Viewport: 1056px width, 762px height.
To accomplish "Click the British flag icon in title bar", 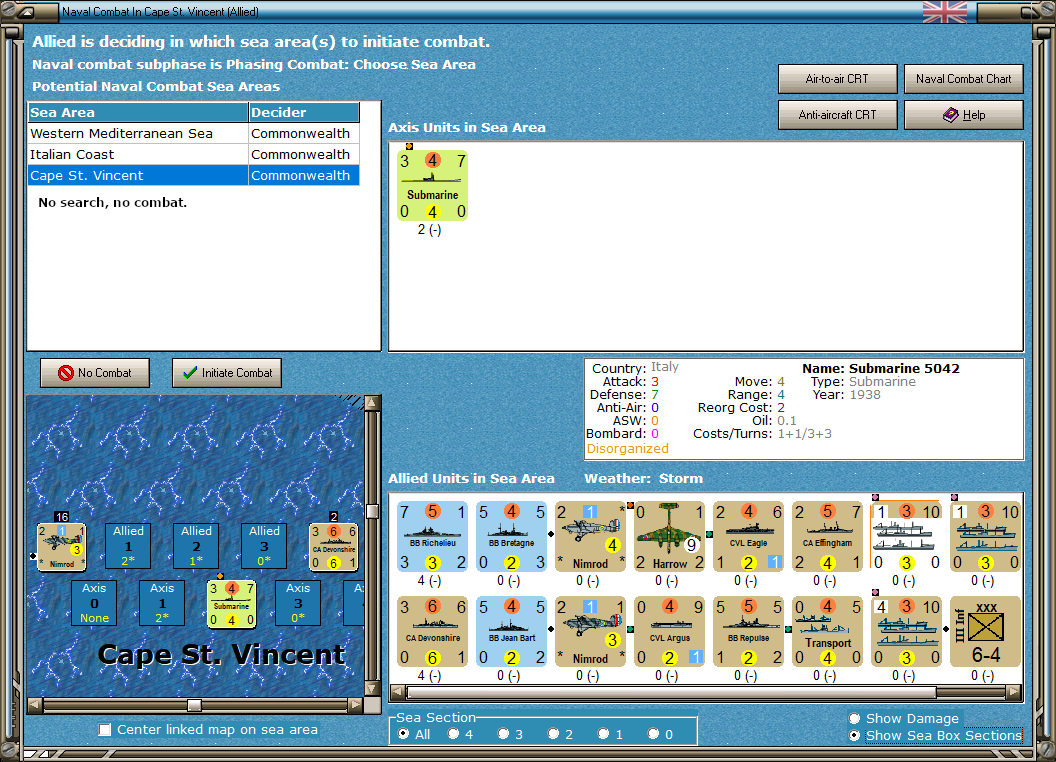I will coord(945,12).
